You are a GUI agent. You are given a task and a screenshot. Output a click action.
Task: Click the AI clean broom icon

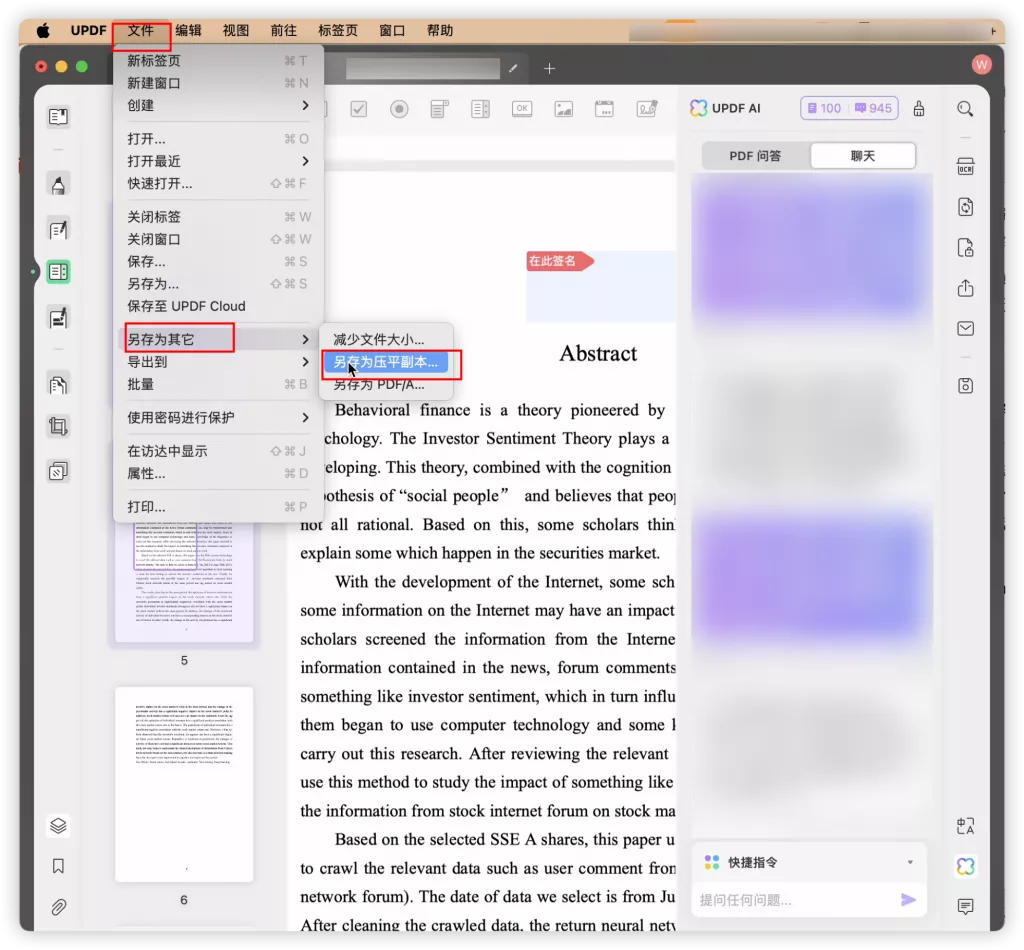tap(919, 108)
